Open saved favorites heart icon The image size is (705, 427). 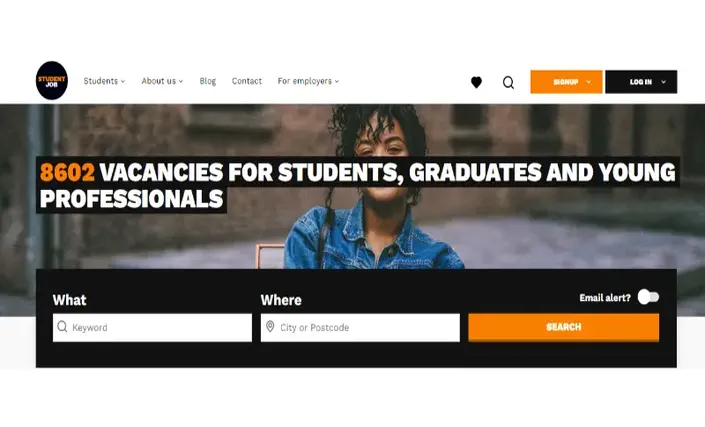[476, 82]
